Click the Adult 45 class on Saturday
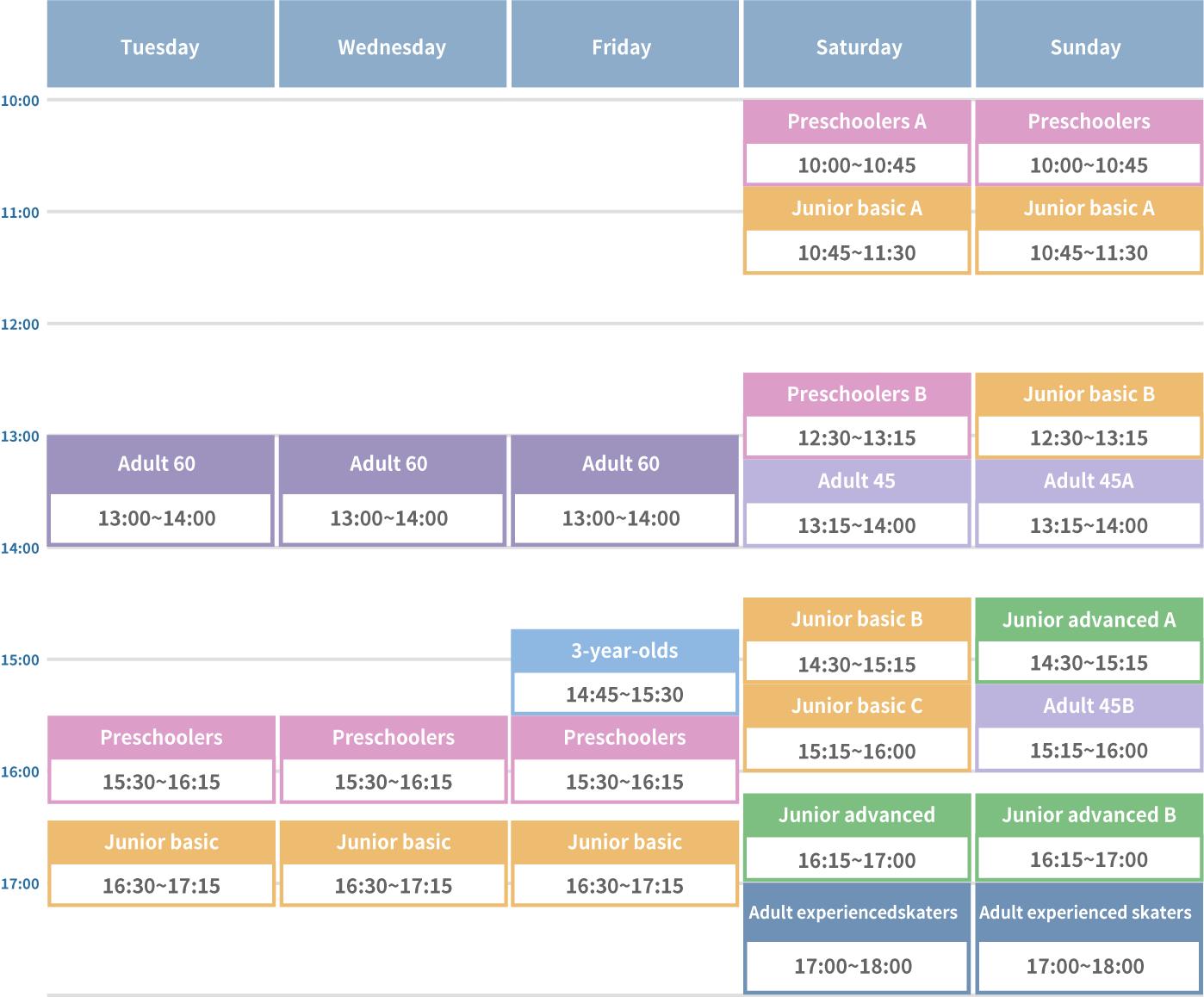This screenshot has height=997, width=1204. tap(856, 503)
